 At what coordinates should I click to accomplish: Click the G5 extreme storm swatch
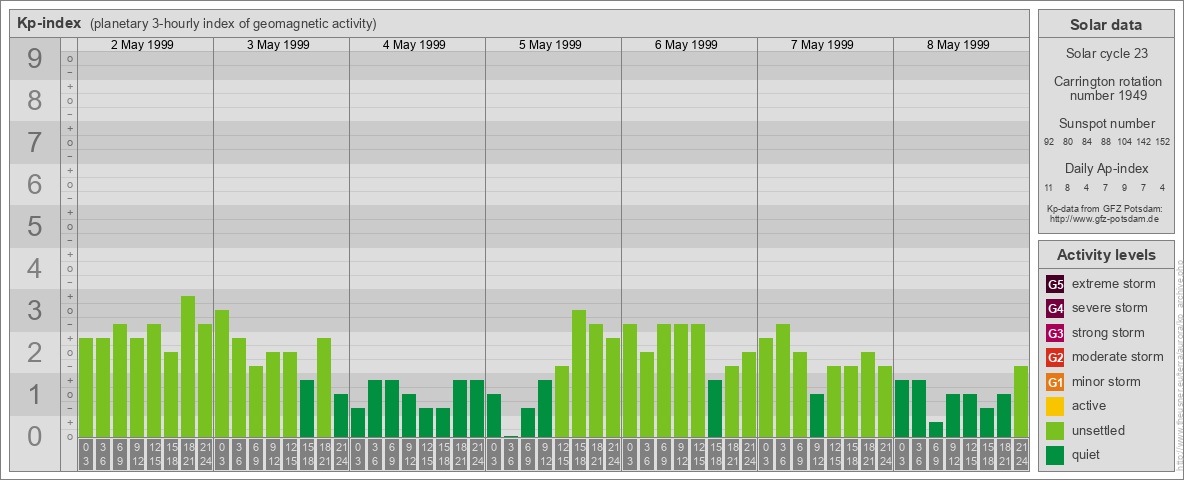(x=1056, y=285)
